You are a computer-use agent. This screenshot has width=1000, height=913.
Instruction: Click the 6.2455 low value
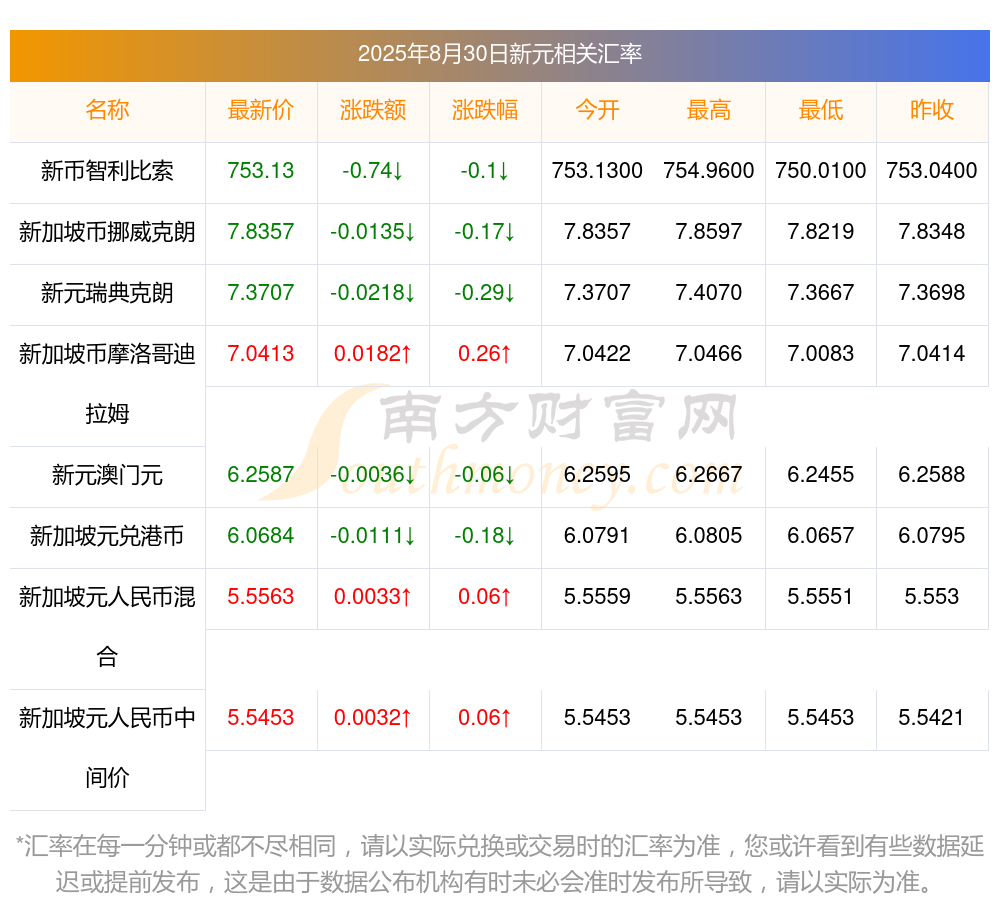pos(821,474)
